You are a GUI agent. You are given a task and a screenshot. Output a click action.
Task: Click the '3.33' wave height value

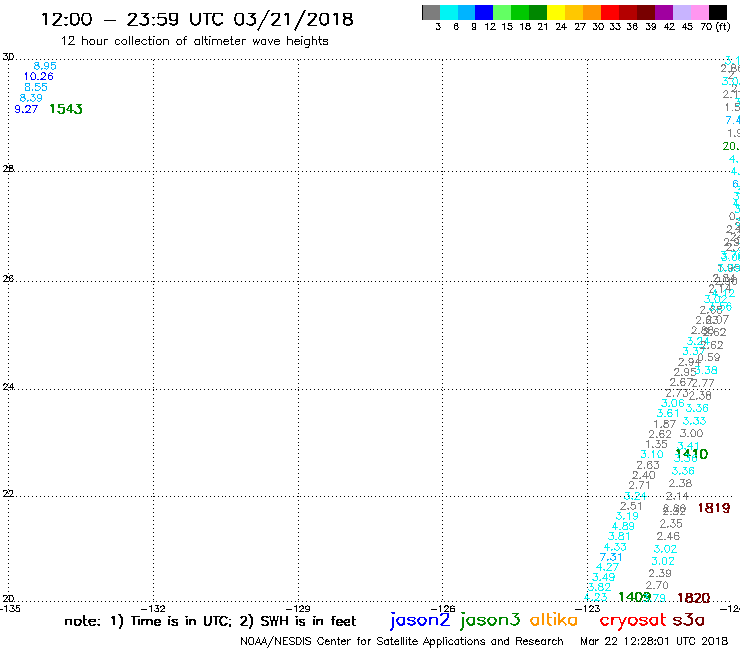click(694, 421)
